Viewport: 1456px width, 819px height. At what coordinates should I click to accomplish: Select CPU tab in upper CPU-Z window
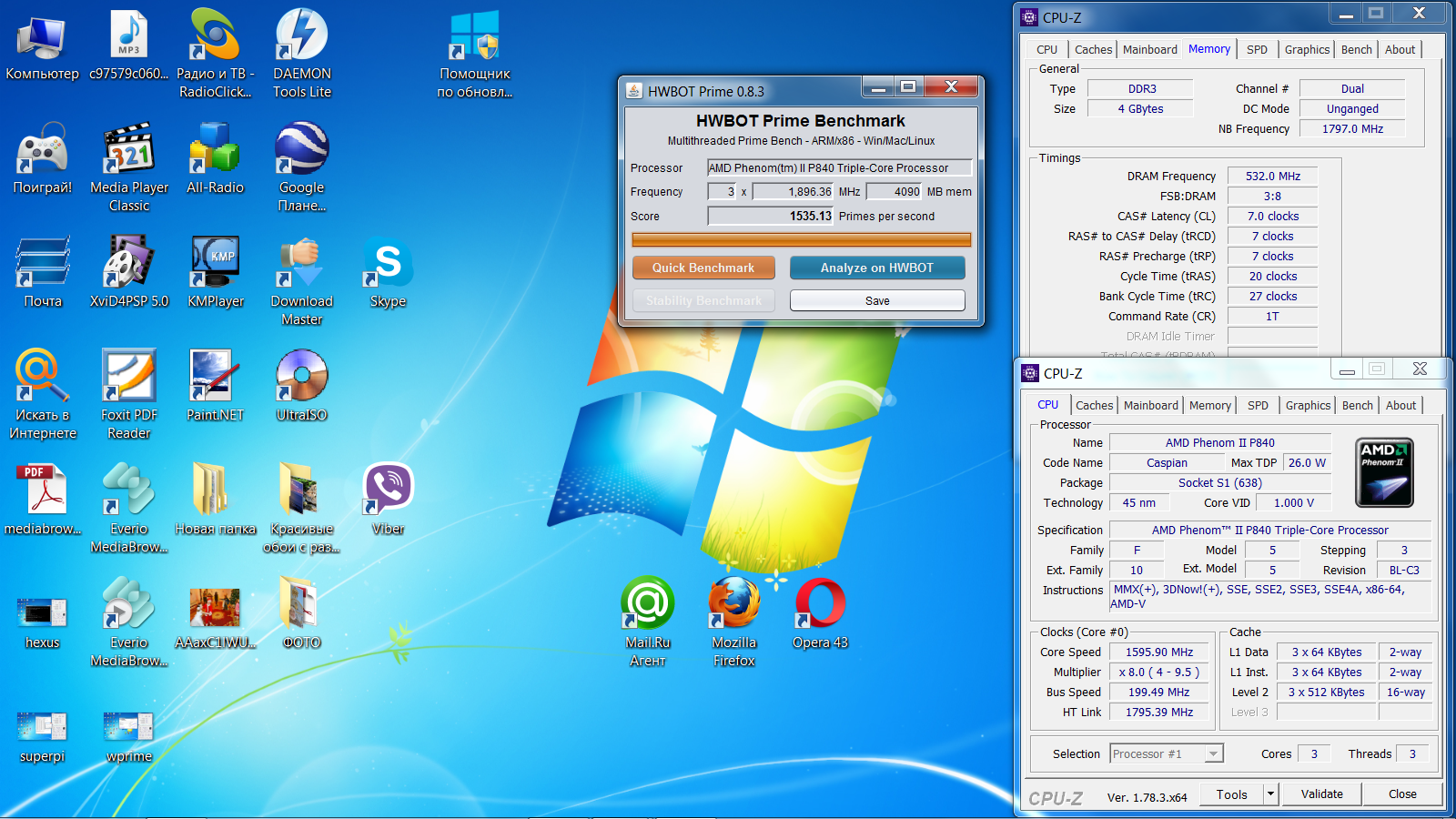[1046, 50]
